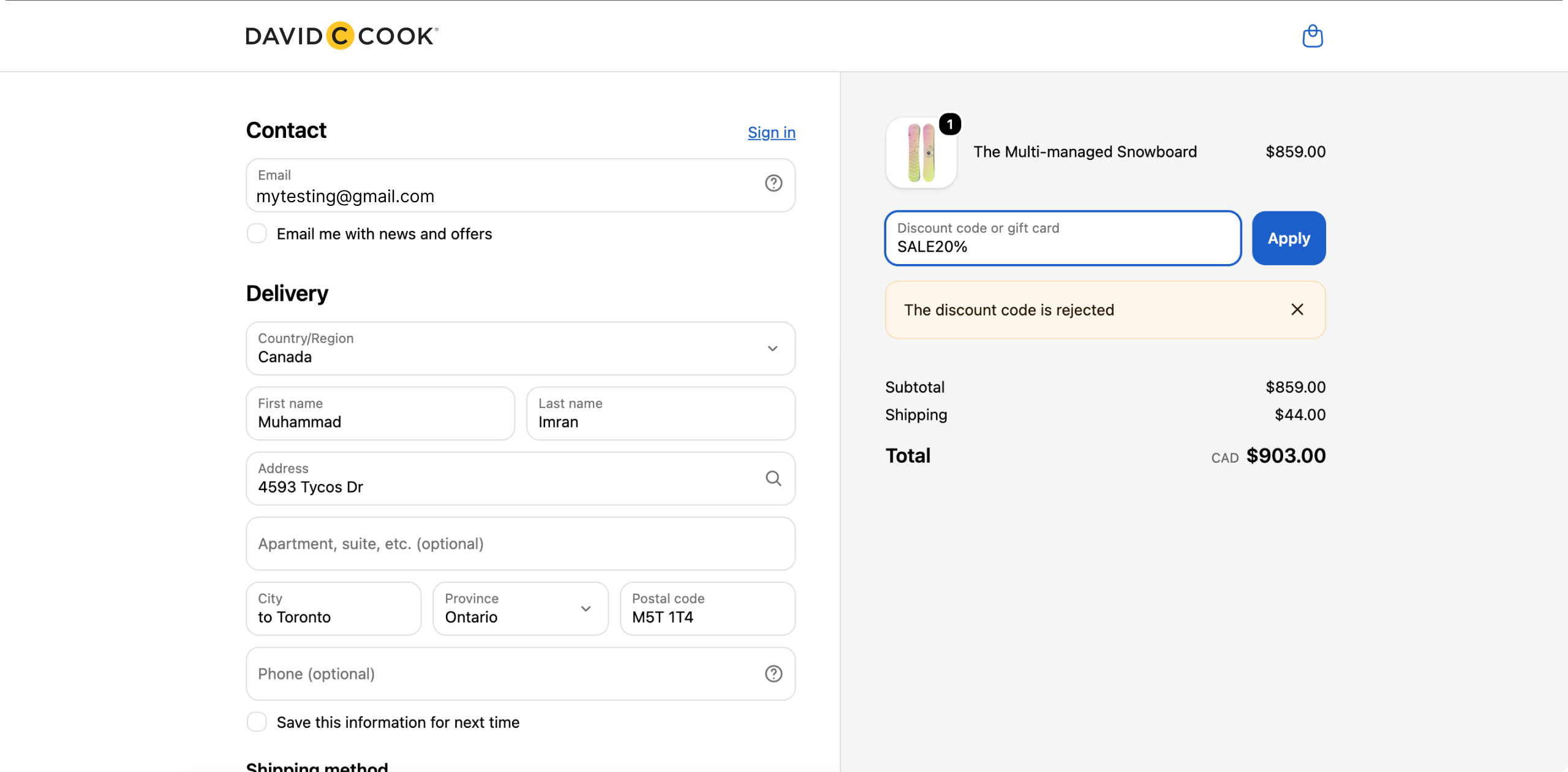Viewport: 1568px width, 772px height.
Task: Click the Shipping $44.00 value
Action: pyautogui.click(x=1300, y=415)
